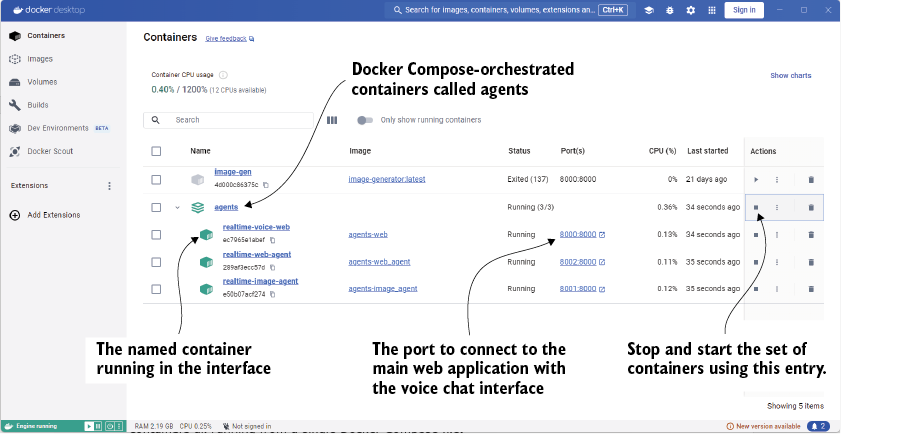902x438 pixels.
Task: Toggle Only show running containers switch
Action: (x=365, y=120)
